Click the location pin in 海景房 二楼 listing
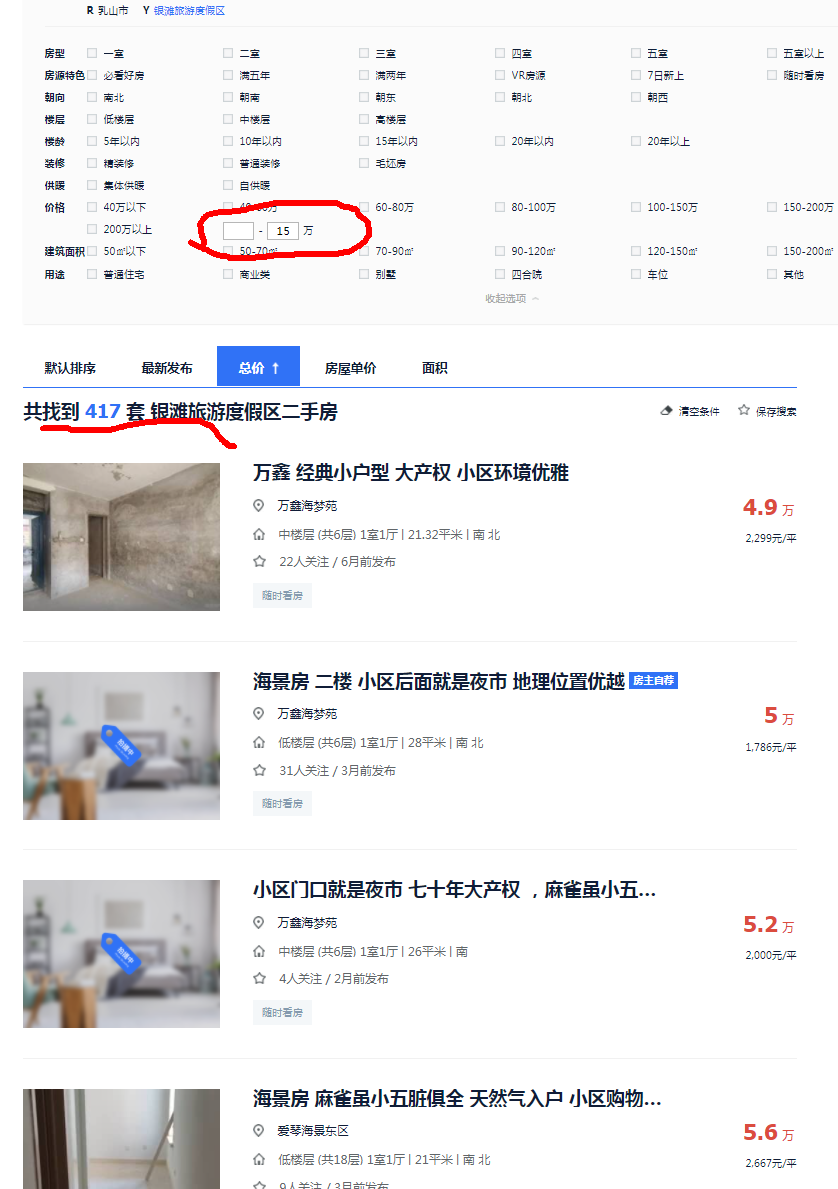 pos(259,714)
